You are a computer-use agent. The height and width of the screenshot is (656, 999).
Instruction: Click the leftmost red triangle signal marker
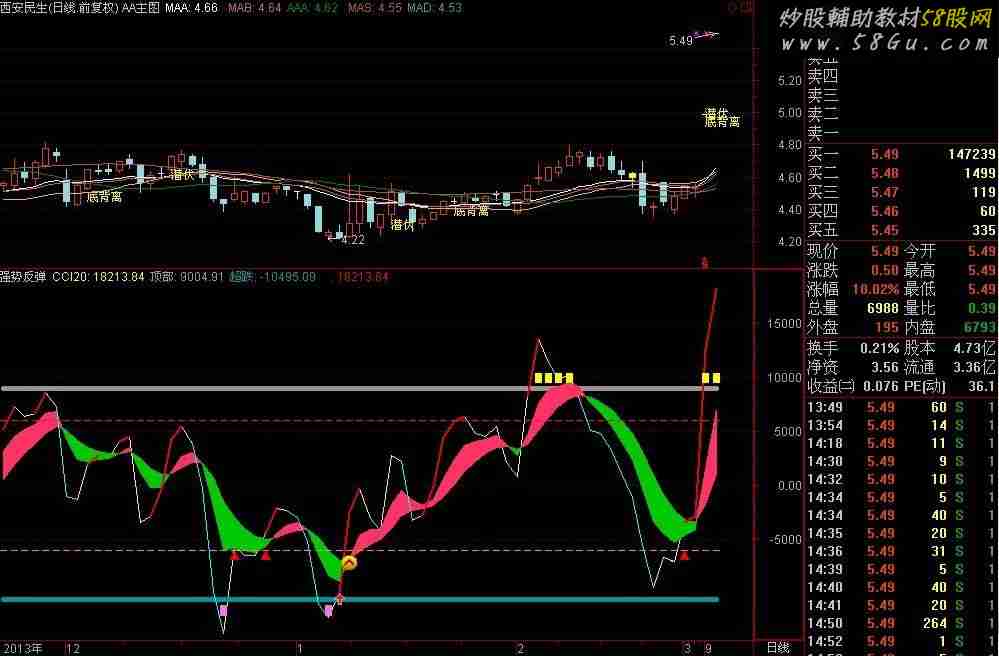[x=234, y=554]
